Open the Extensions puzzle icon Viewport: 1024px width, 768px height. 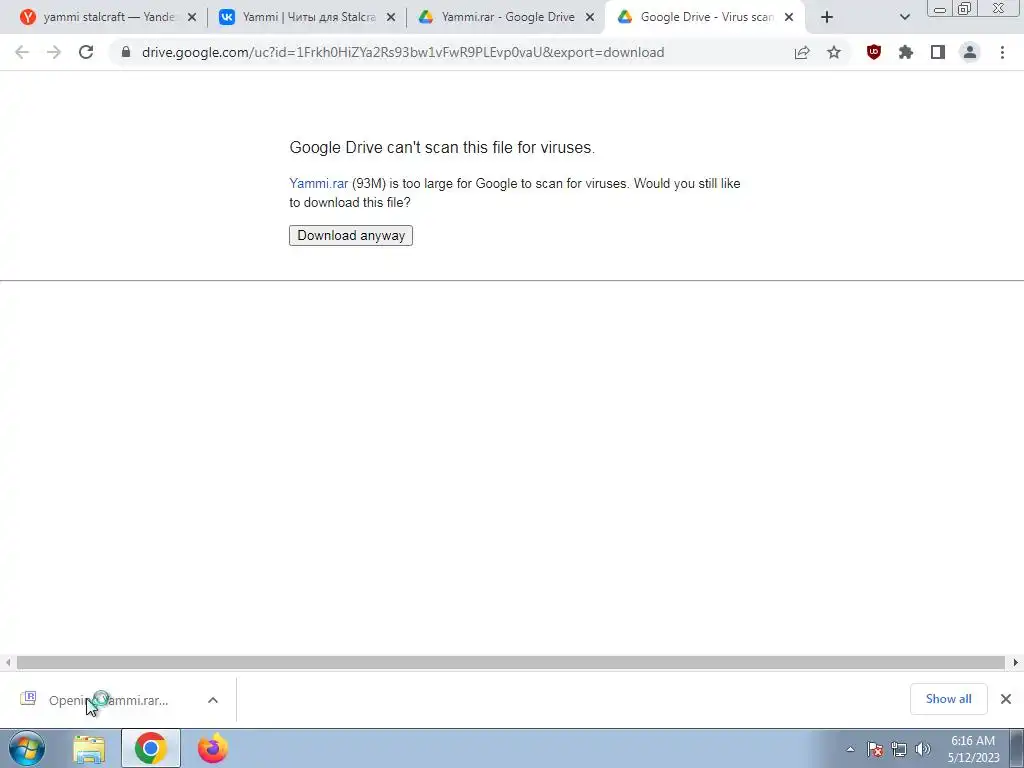[905, 52]
